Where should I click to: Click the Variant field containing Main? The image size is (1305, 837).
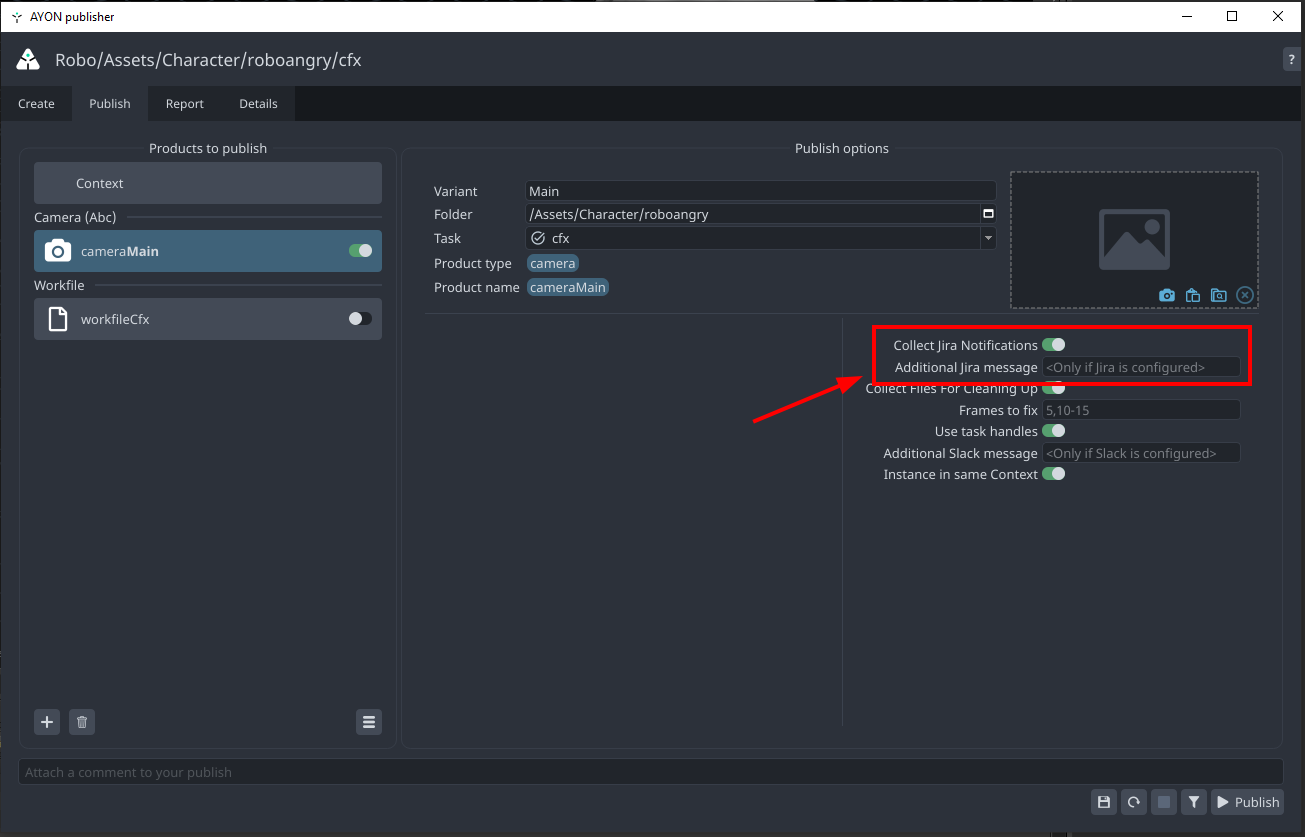pyautogui.click(x=761, y=191)
